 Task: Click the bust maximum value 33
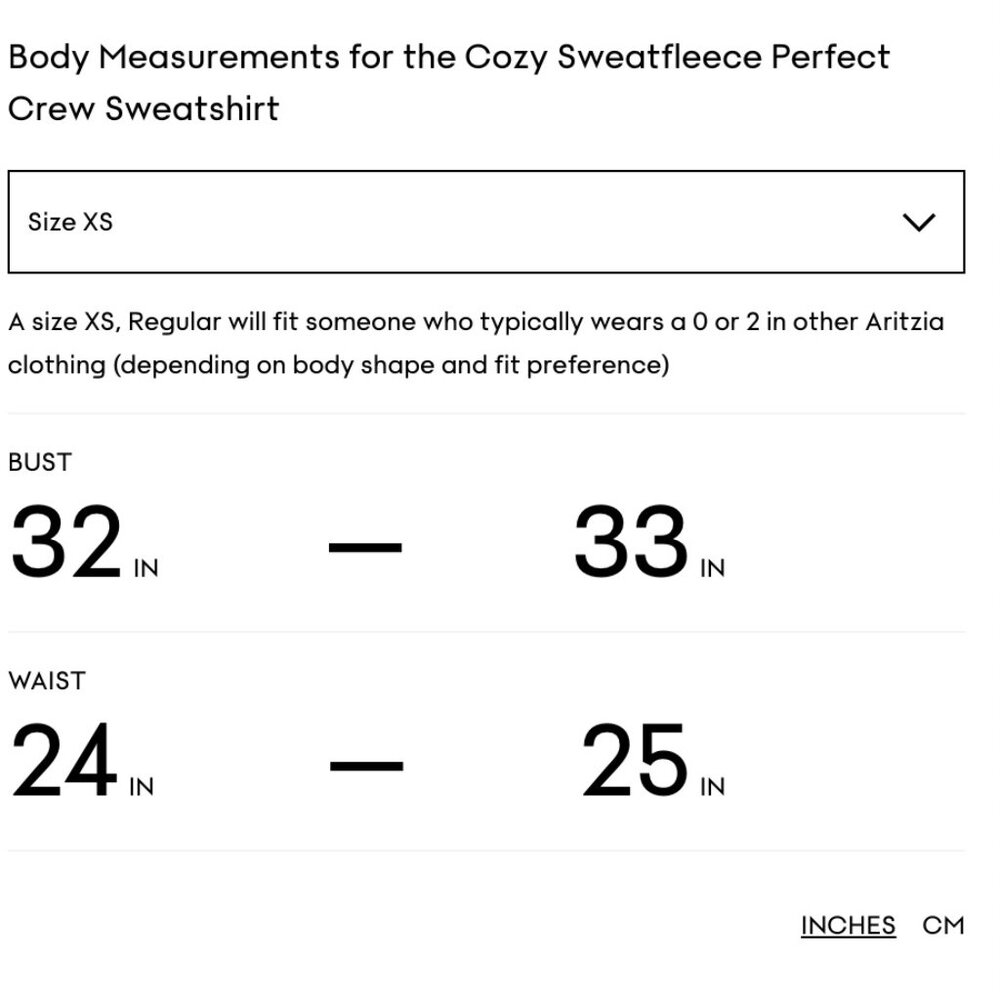click(630, 543)
